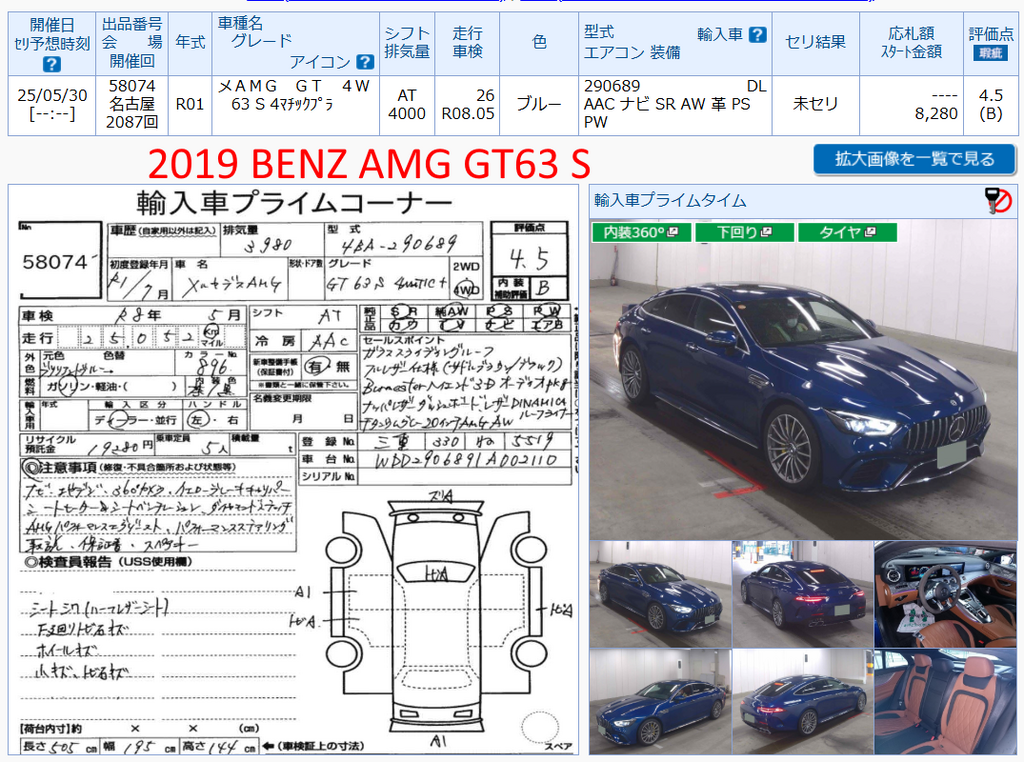
Task: Open 内装360° view
Action: (x=641, y=232)
